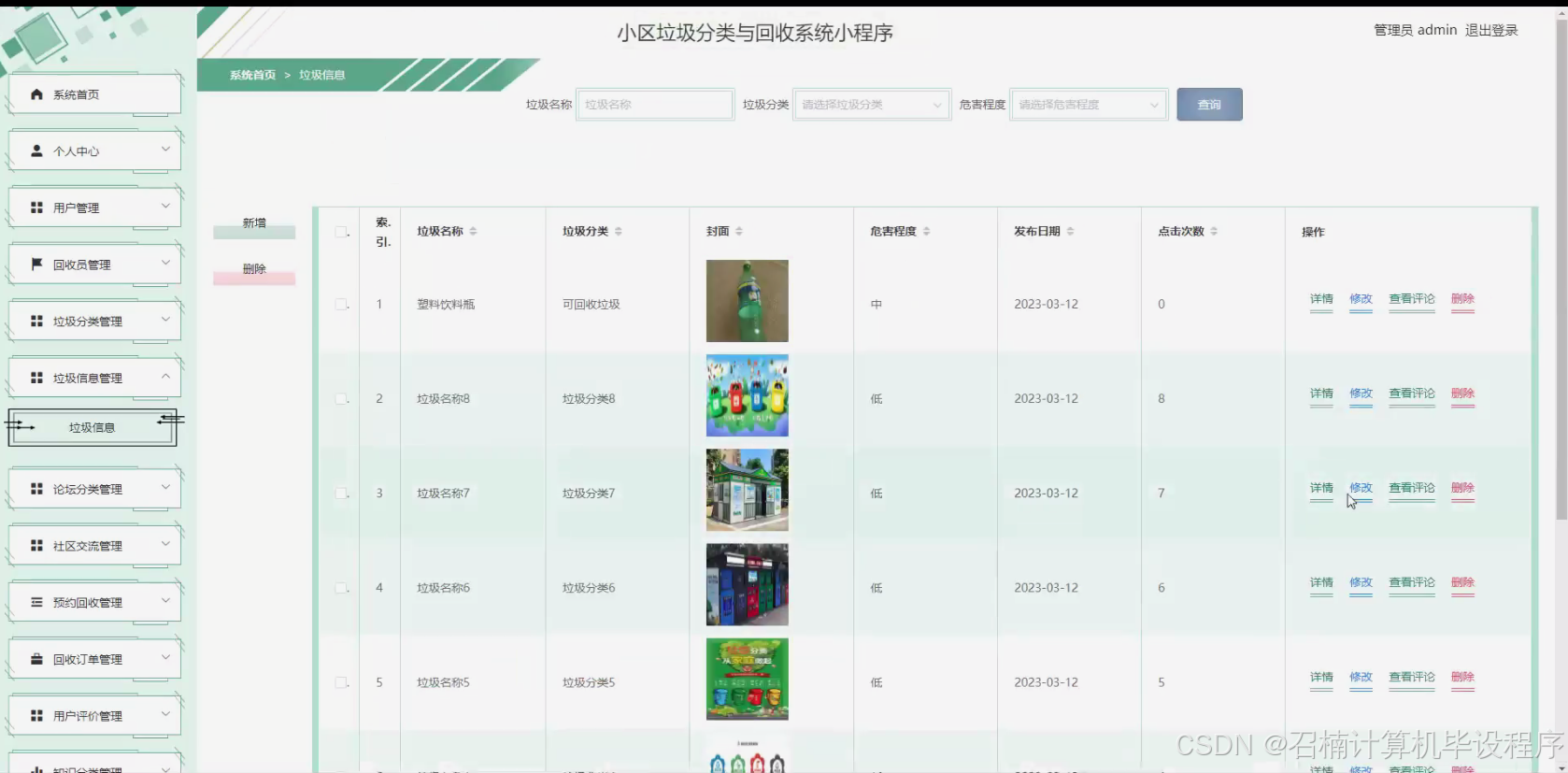Image resolution: width=1568 pixels, height=773 pixels.
Task: Expand the 预约回收管理 menu chevron
Action: coord(165,601)
